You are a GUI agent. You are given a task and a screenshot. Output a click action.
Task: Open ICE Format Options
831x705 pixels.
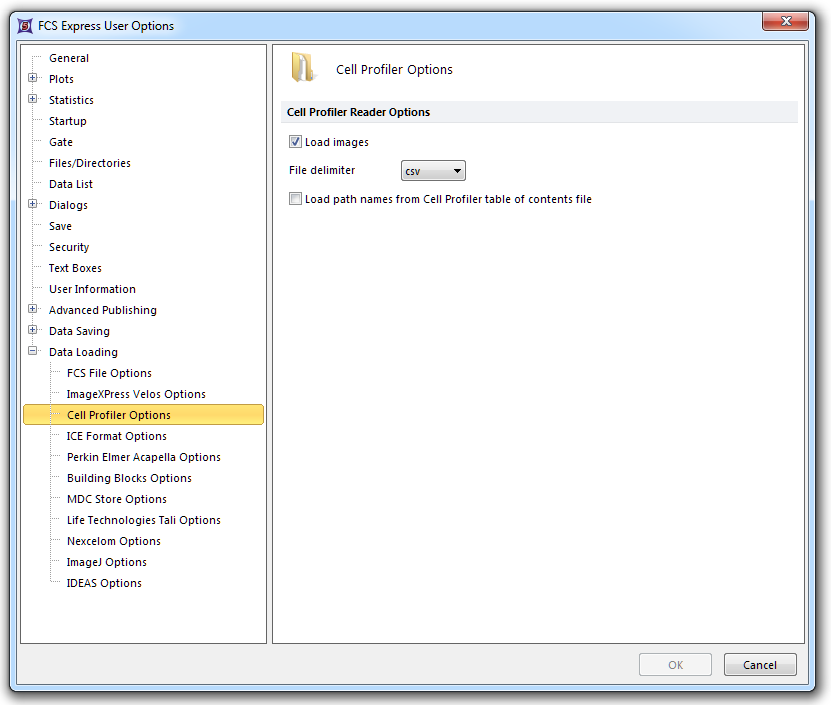(117, 436)
